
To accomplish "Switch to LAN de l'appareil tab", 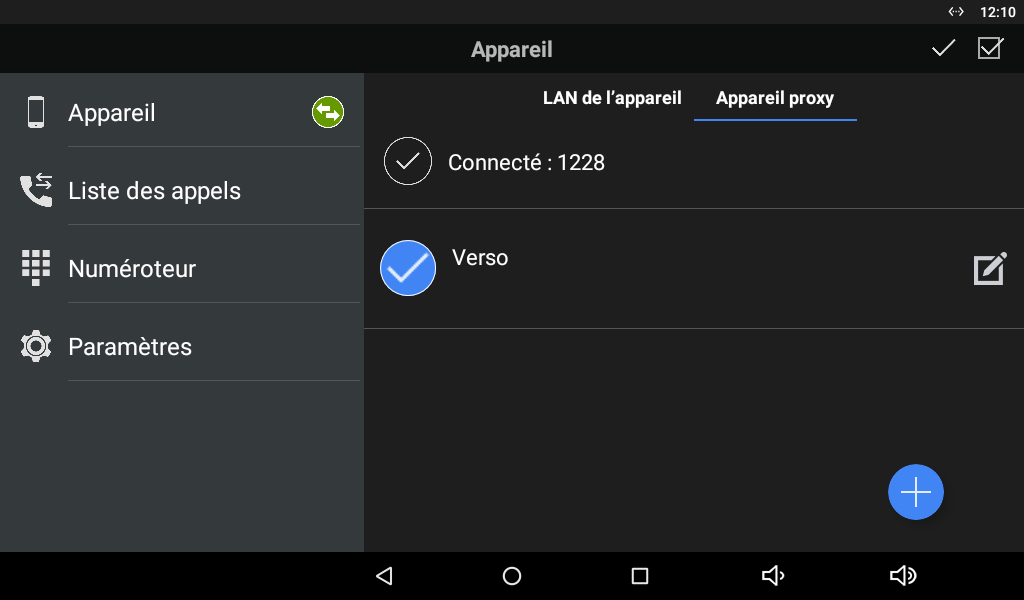I will pos(612,98).
